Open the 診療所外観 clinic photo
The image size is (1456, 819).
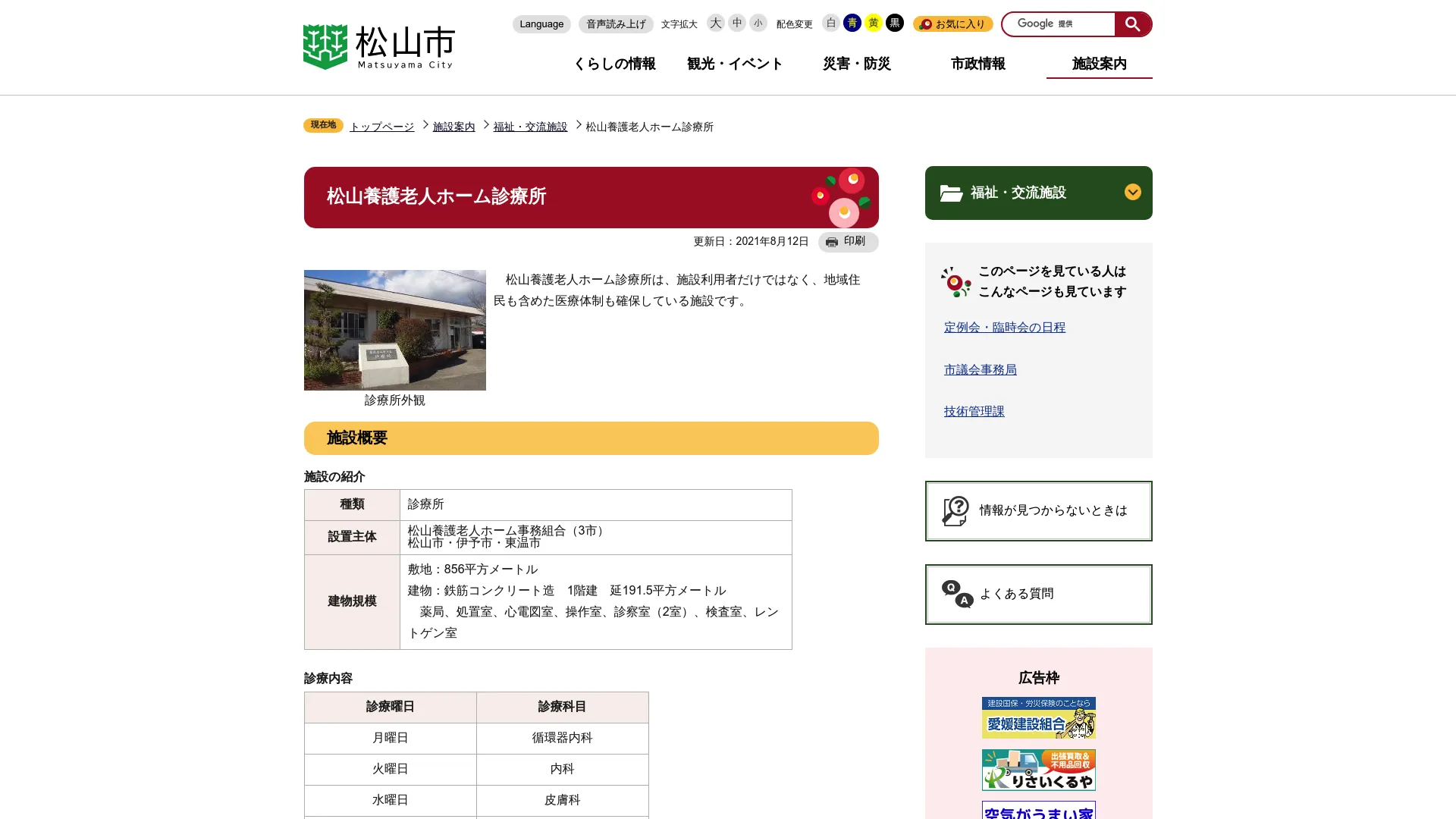[395, 330]
